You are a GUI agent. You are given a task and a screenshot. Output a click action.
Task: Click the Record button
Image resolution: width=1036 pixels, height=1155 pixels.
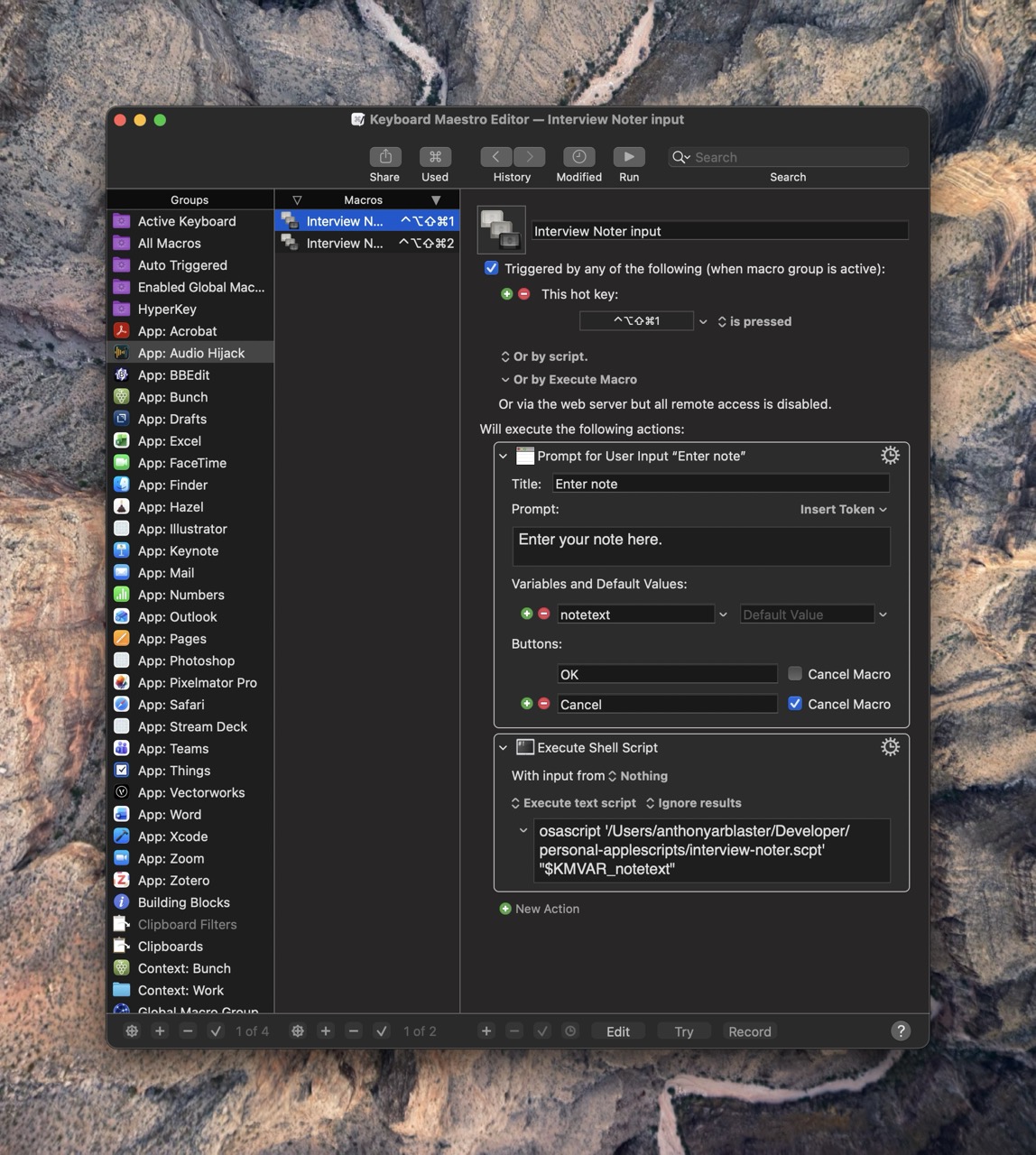click(749, 1030)
